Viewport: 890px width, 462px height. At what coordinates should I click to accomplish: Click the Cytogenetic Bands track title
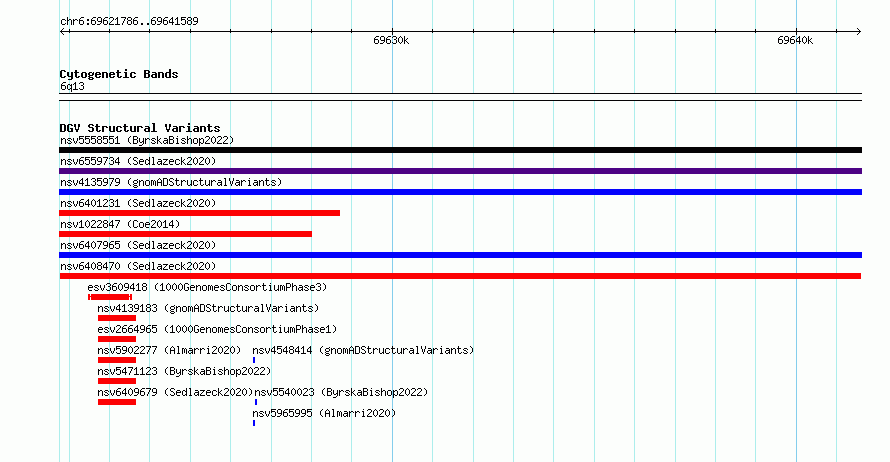tap(119, 74)
